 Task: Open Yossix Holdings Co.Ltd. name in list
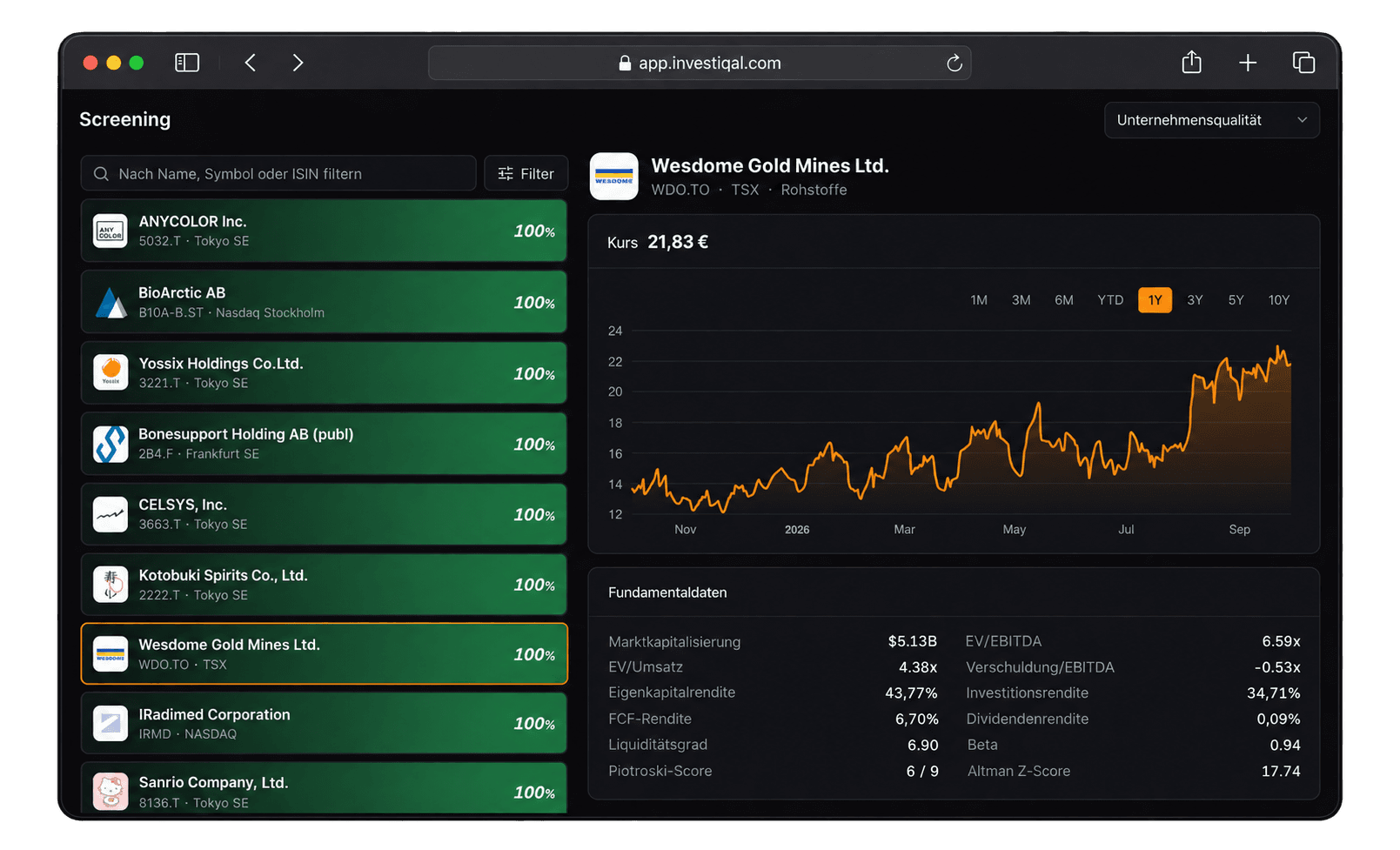(x=221, y=364)
